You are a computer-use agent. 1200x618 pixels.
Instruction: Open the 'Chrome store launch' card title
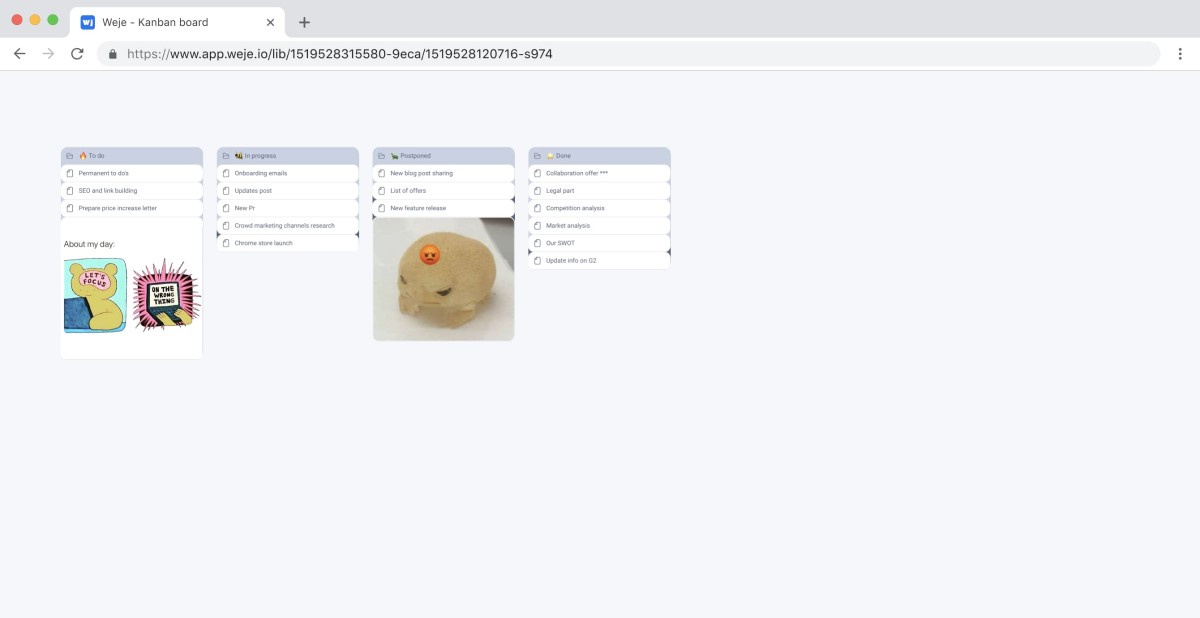pos(264,243)
